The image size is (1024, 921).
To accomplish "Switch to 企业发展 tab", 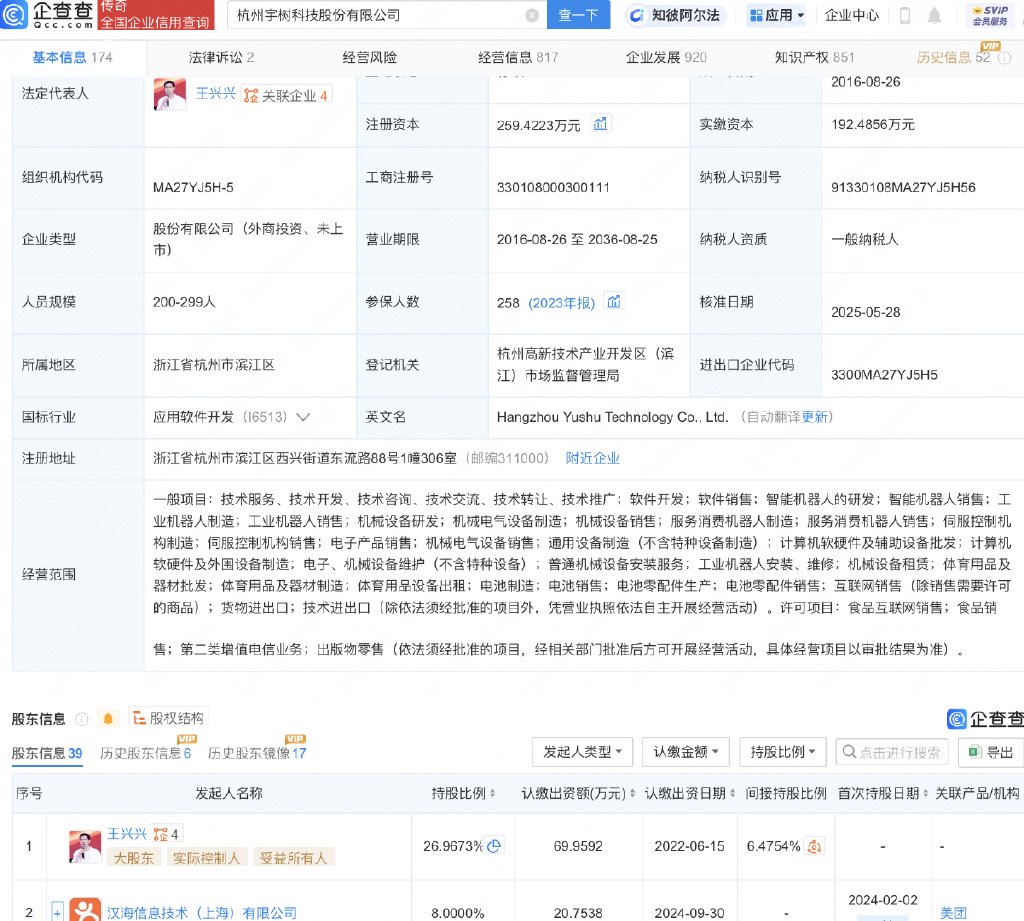I will coord(666,57).
